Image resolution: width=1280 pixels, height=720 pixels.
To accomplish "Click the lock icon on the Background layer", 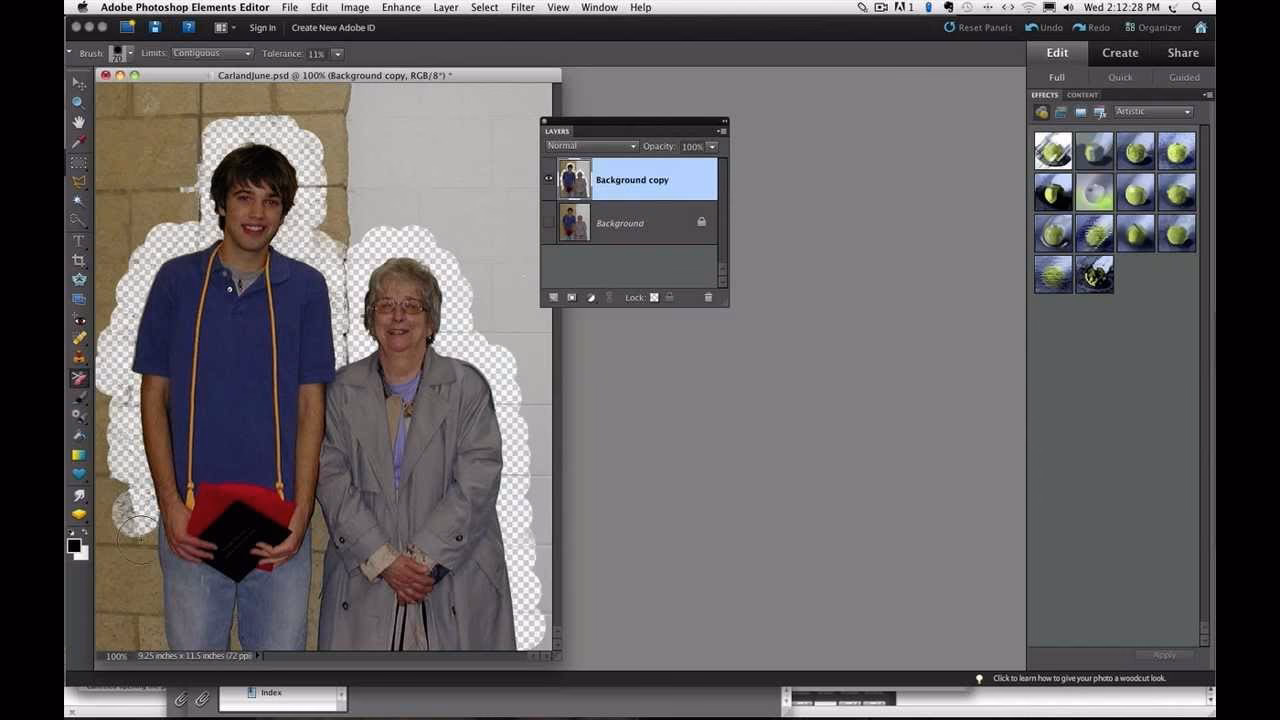I will coord(701,222).
